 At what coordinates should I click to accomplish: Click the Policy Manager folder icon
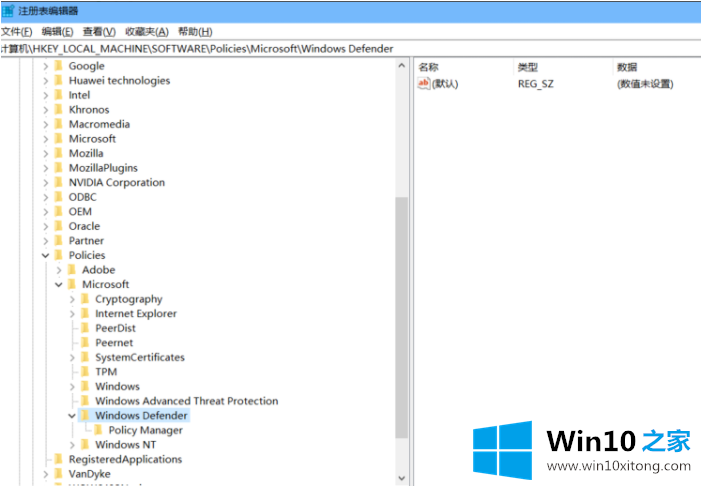coord(99,430)
